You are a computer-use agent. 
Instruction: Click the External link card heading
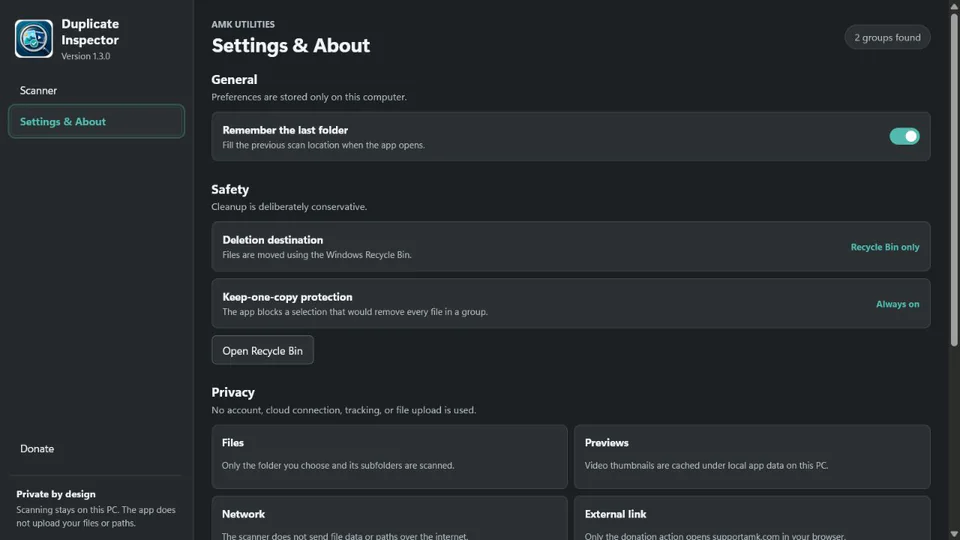pyautogui.click(x=615, y=514)
